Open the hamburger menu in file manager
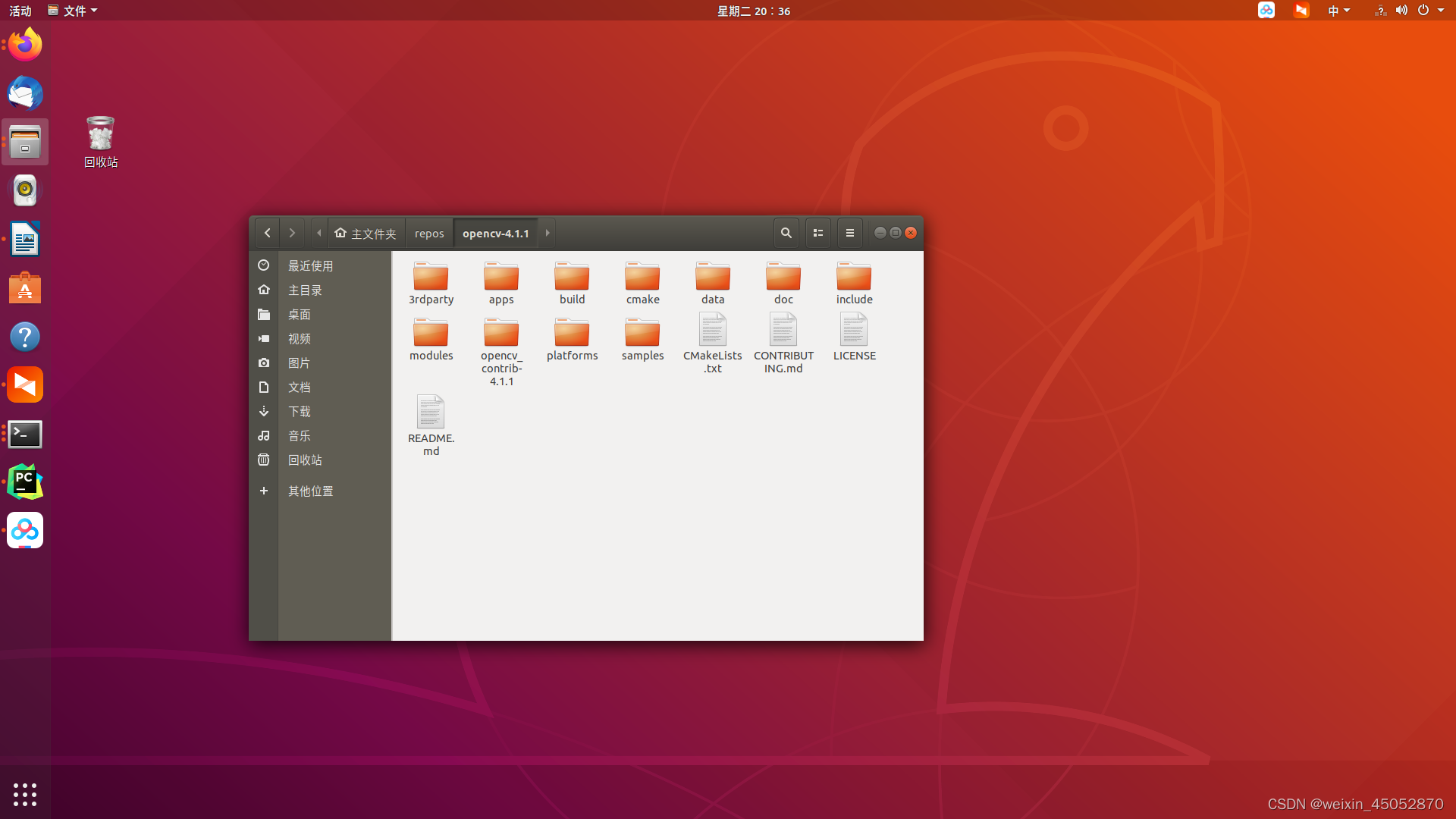The height and width of the screenshot is (819, 1456). 849,233
